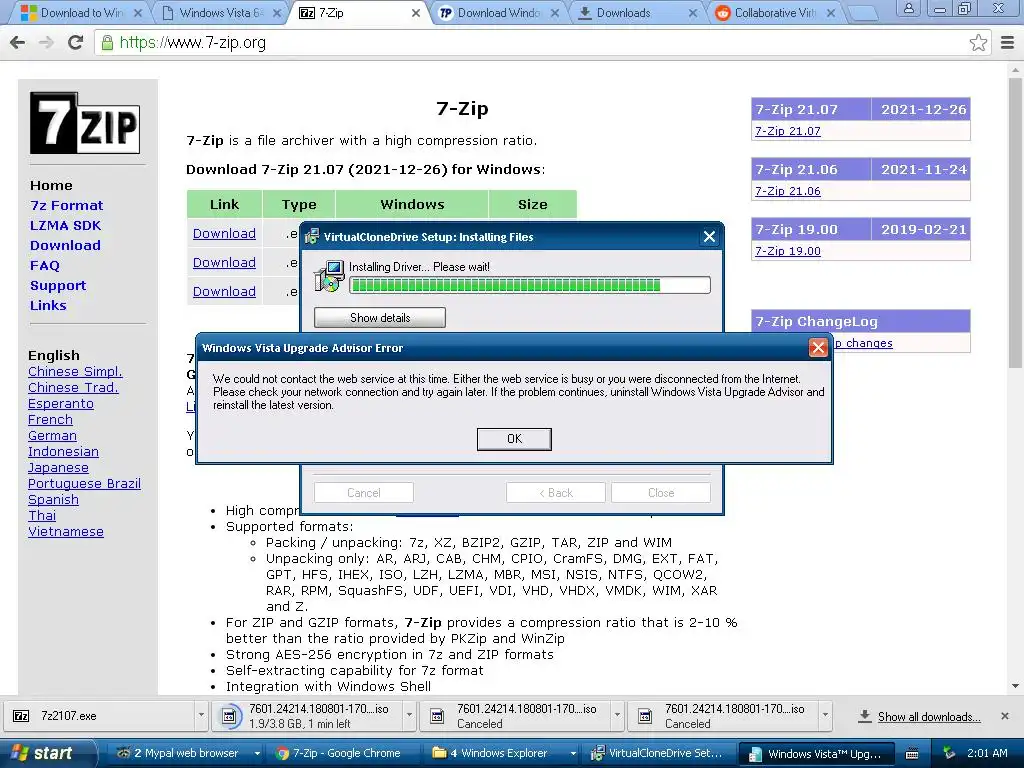1024x768 pixels.
Task: Click the first Download link in table
Action: point(224,233)
